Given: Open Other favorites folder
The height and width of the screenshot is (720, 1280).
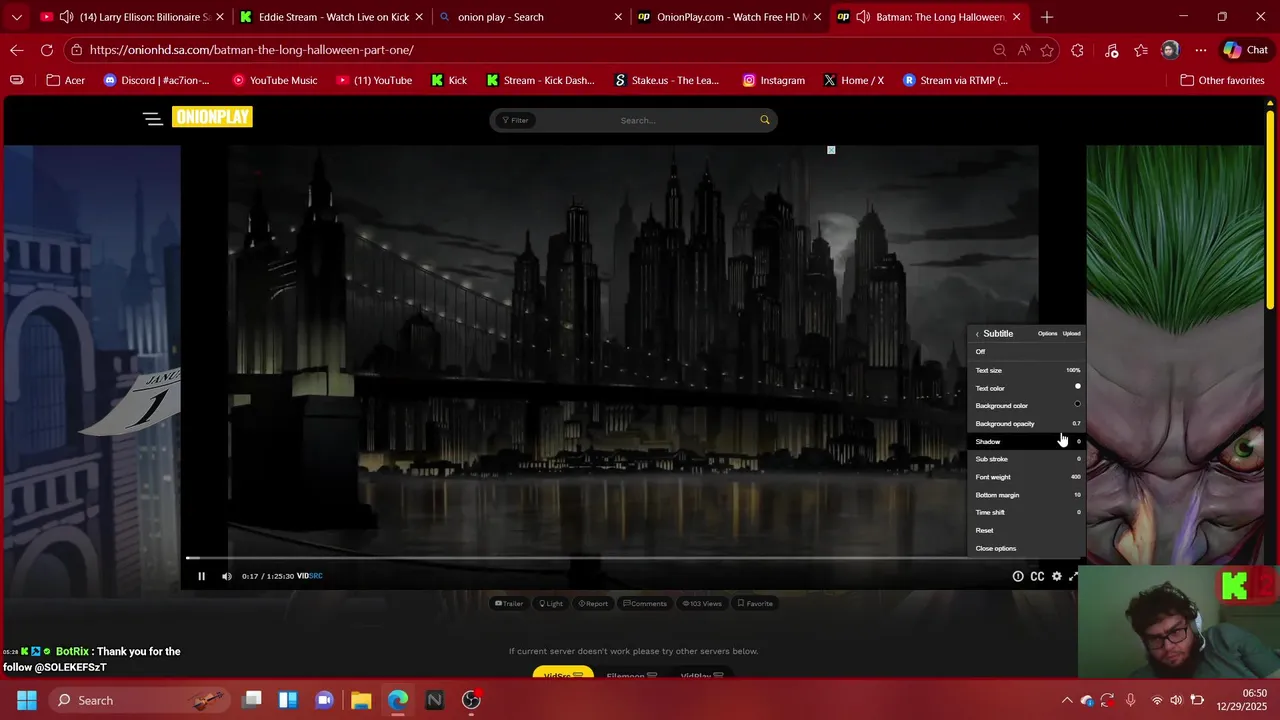Looking at the screenshot, I should click(1222, 80).
